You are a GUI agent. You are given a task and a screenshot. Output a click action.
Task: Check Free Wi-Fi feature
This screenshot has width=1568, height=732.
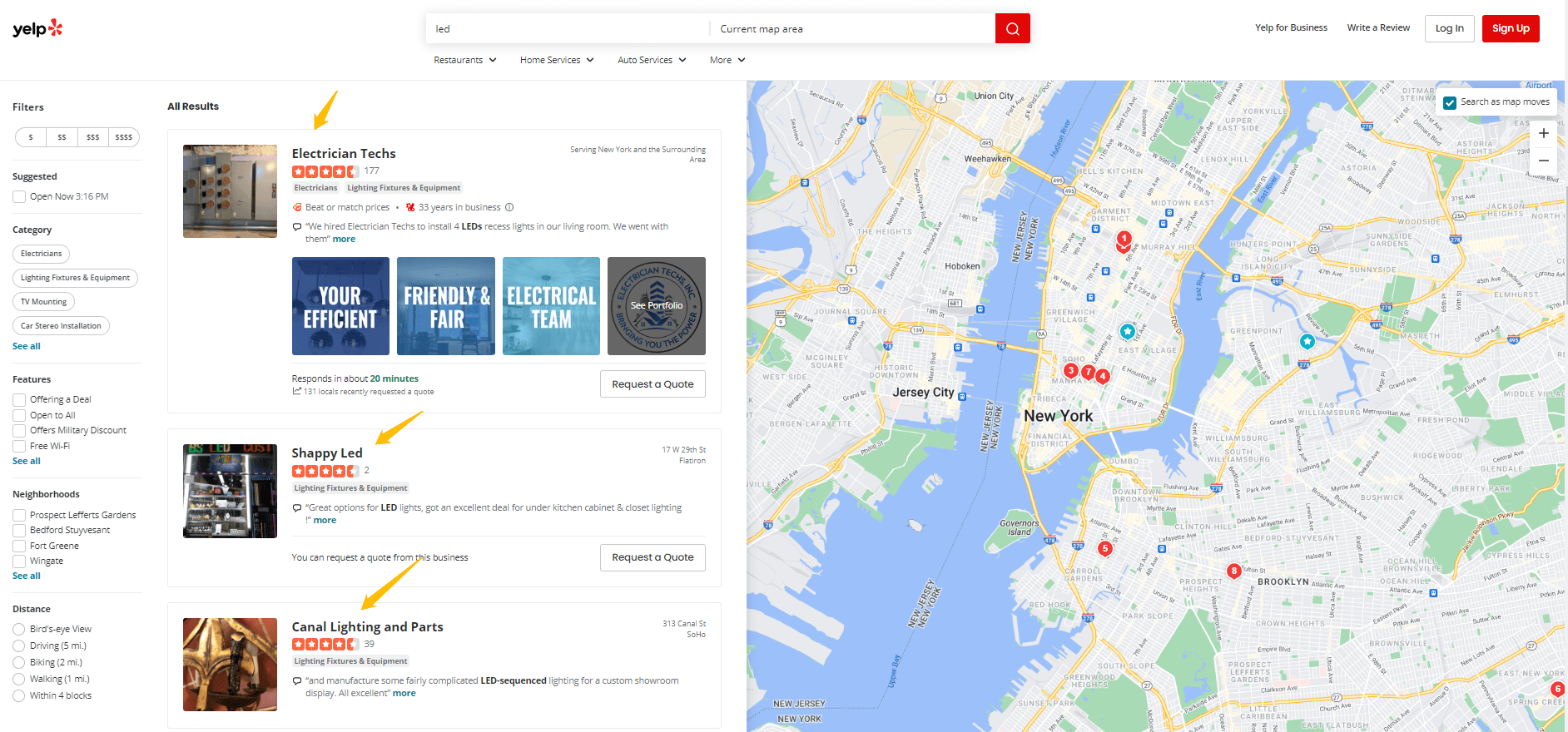point(19,446)
